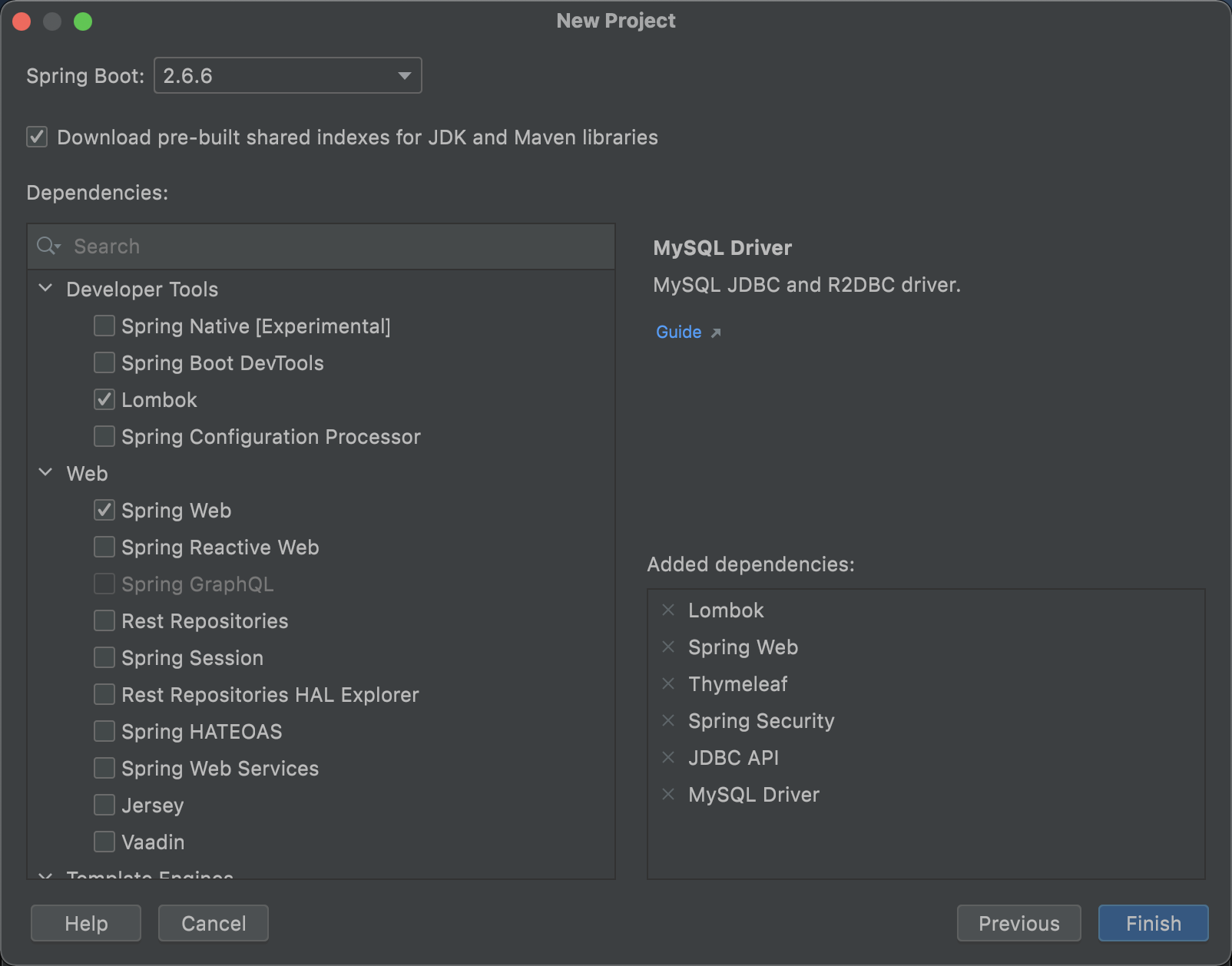Close the New Project window

22,22
